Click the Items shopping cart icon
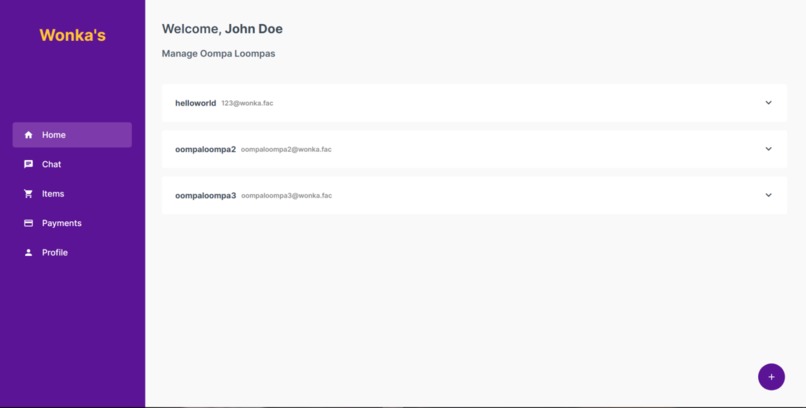The height and width of the screenshot is (408, 806). (29, 194)
